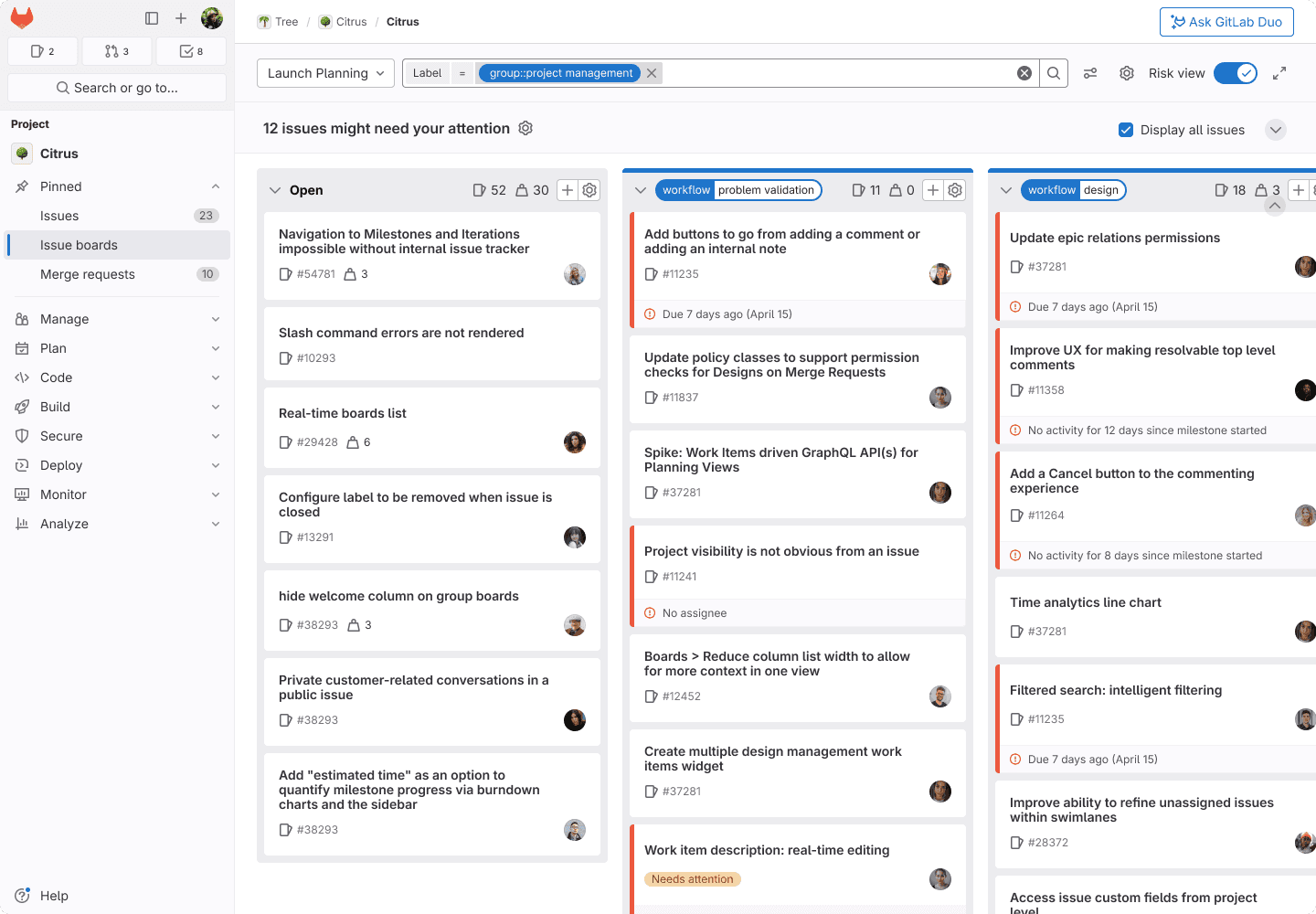Viewport: 1316px width, 914px height.
Task: Add new issue to Open list
Action: [x=568, y=190]
